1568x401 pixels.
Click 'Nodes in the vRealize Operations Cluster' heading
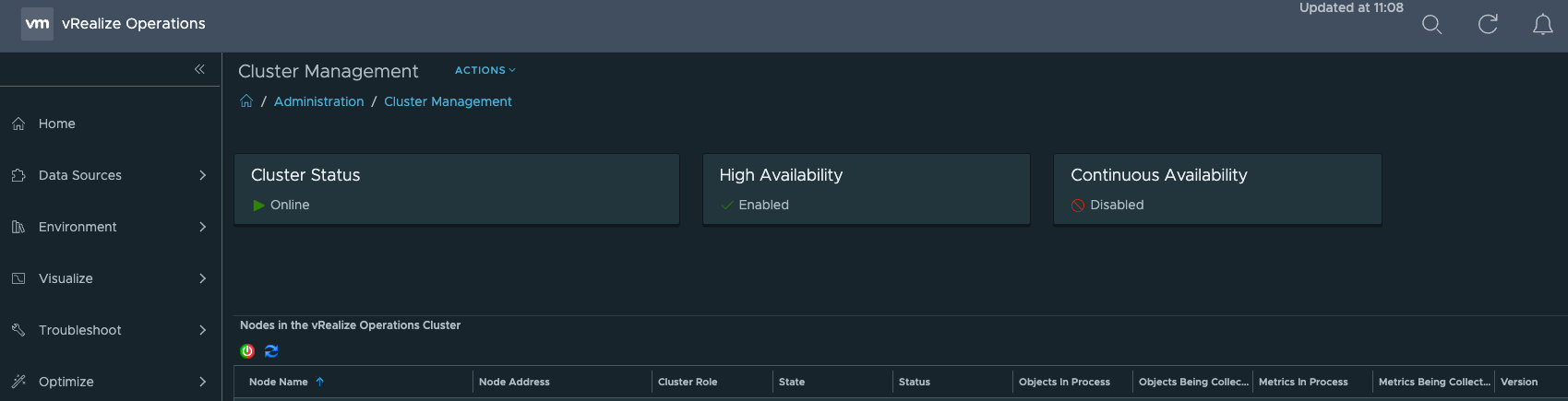pos(350,325)
